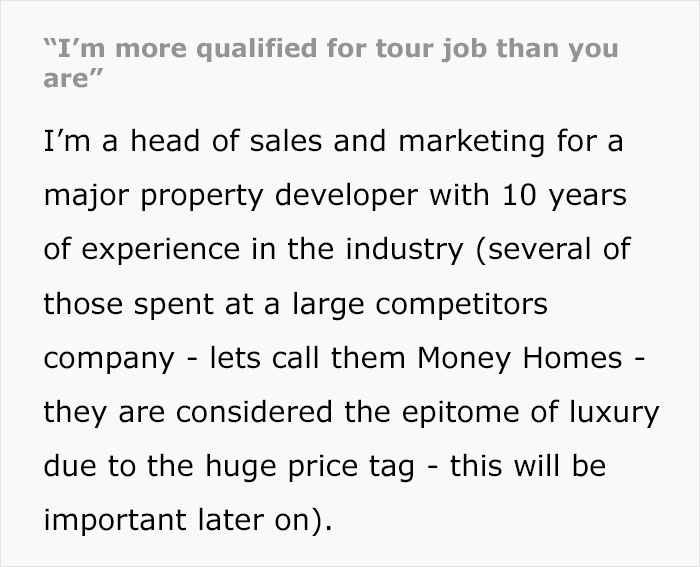
Task: Click the word "company" starting the fifth line
Action: pos(108,357)
